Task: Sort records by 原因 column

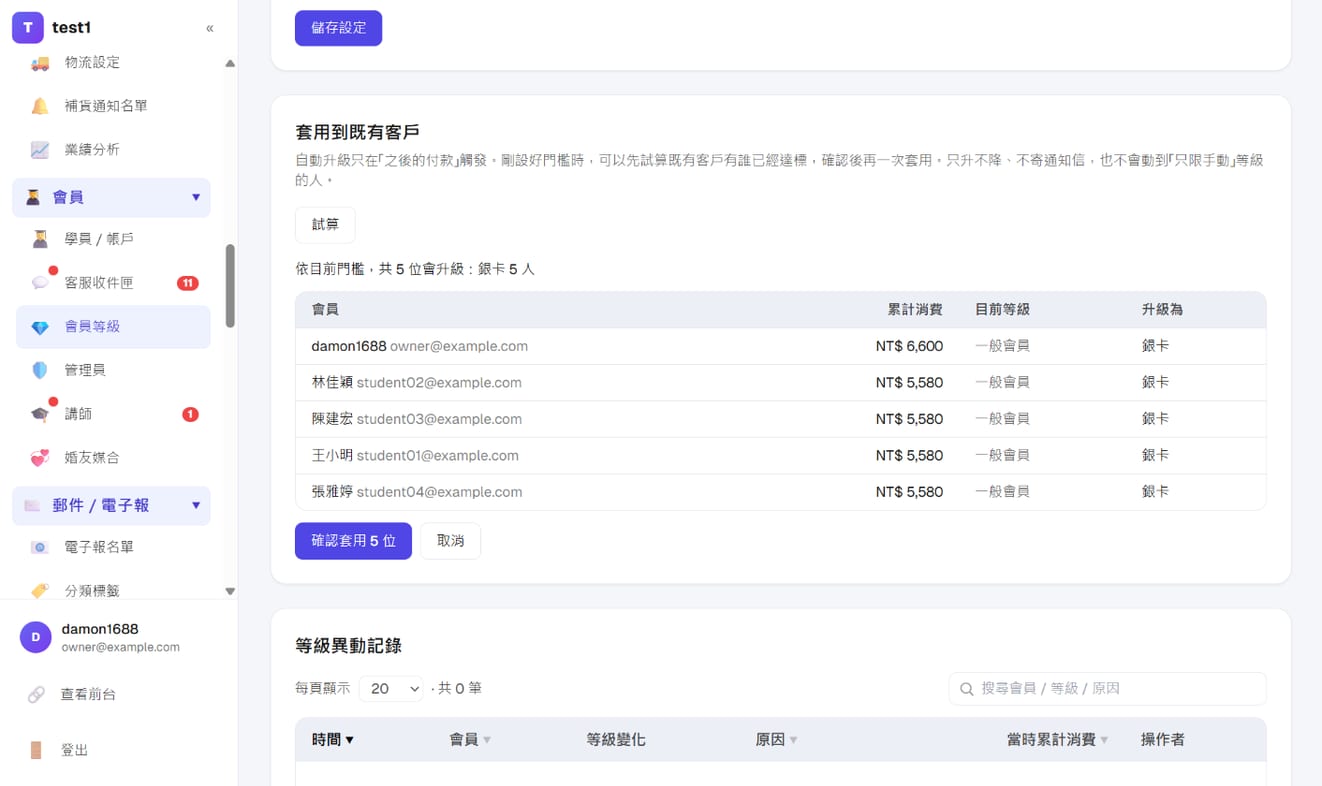Action: pyautogui.click(x=777, y=740)
